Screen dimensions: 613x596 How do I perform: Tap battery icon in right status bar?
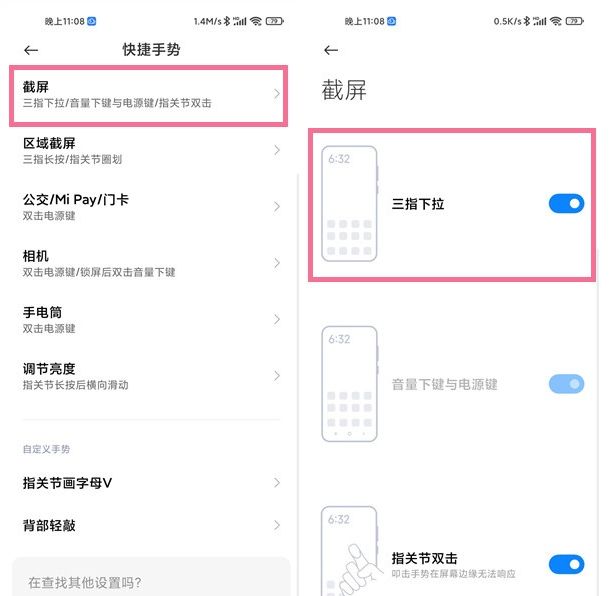tap(574, 21)
